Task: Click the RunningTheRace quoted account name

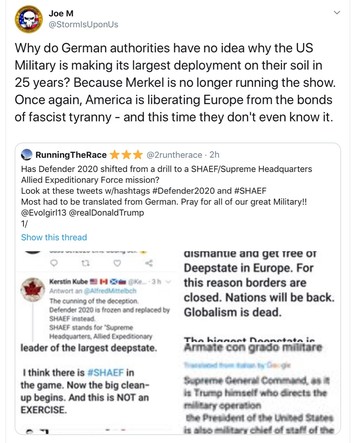Action: pos(71,155)
